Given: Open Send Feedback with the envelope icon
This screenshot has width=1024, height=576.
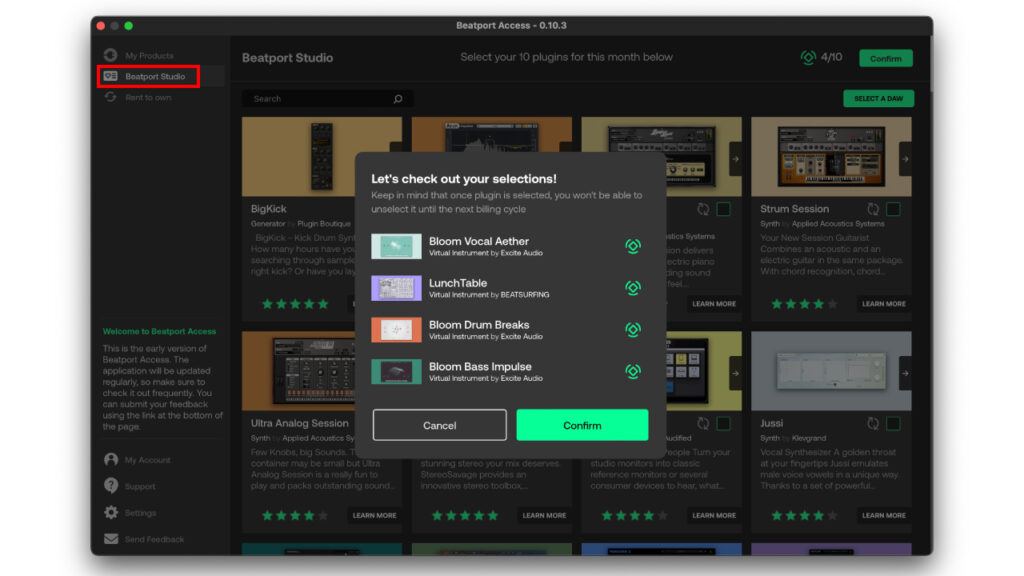Looking at the screenshot, I should tap(110, 539).
